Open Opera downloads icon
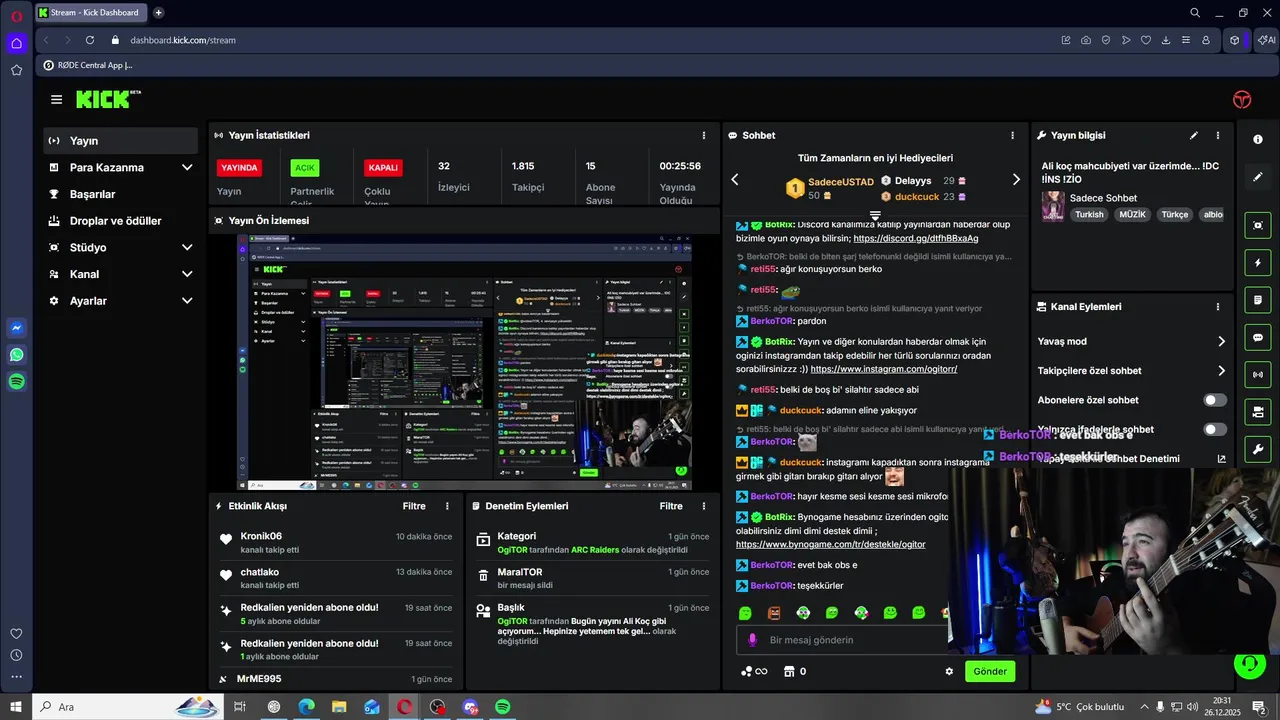Screen dimensions: 1280x720 1166,40
